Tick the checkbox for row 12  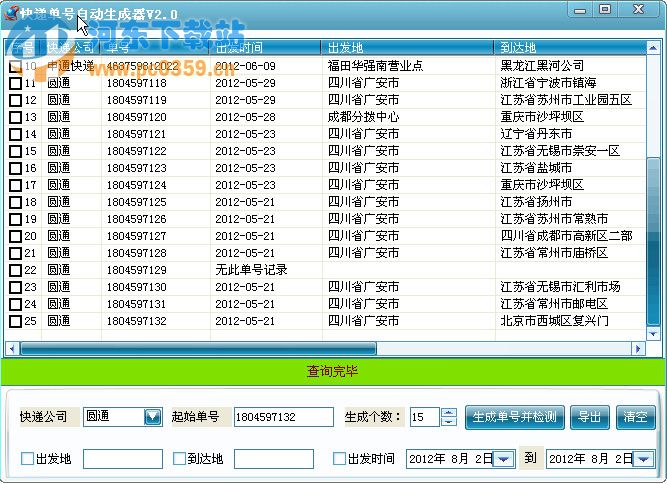point(15,100)
